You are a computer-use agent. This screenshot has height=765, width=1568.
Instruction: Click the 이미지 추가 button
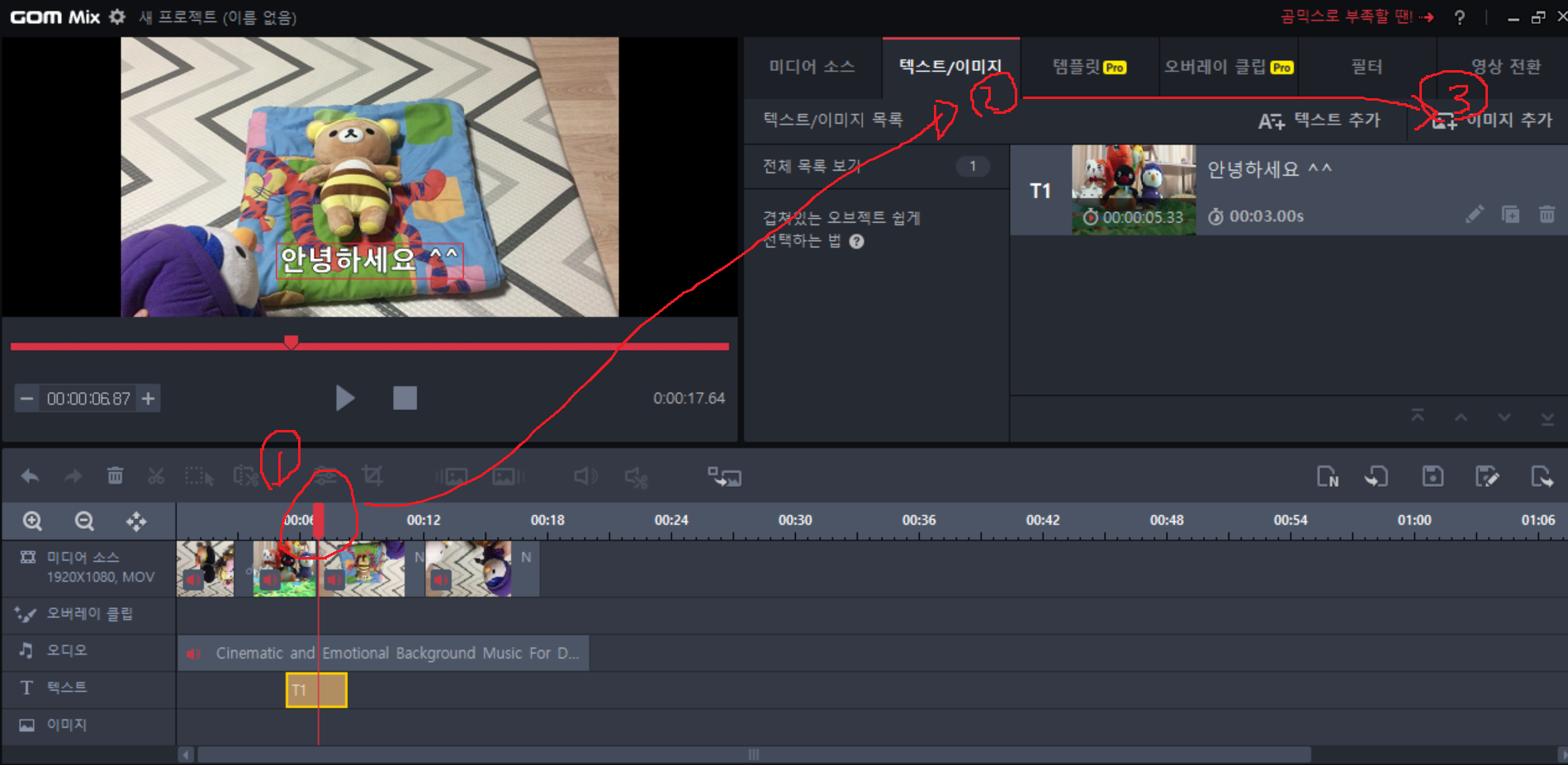[1491, 120]
